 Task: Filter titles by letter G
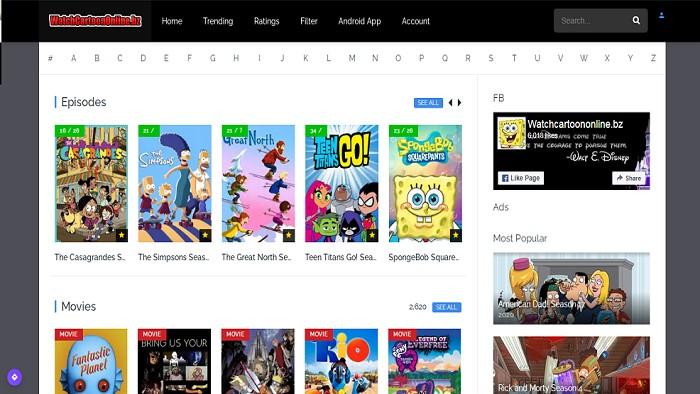coord(213,58)
